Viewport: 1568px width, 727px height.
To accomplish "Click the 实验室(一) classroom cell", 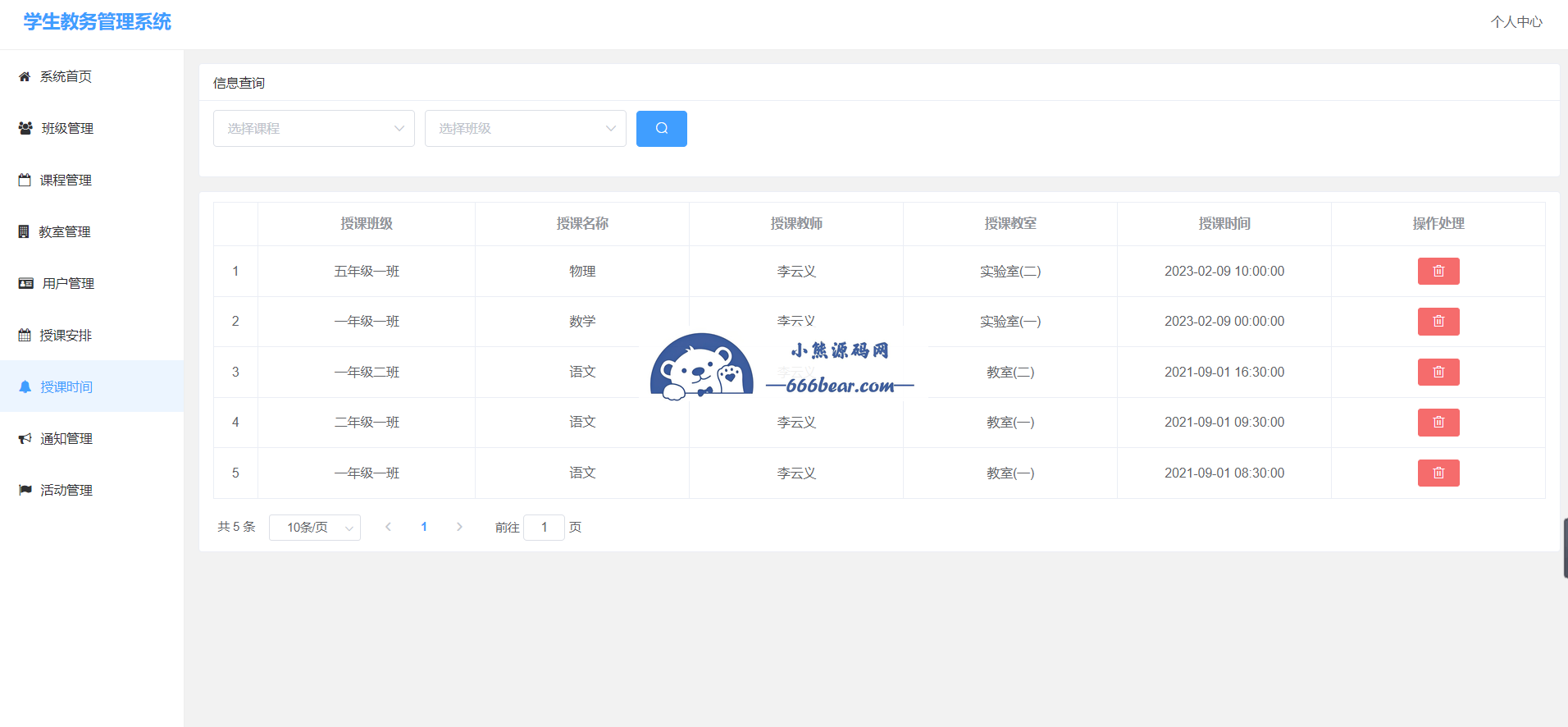I will pos(1010,322).
